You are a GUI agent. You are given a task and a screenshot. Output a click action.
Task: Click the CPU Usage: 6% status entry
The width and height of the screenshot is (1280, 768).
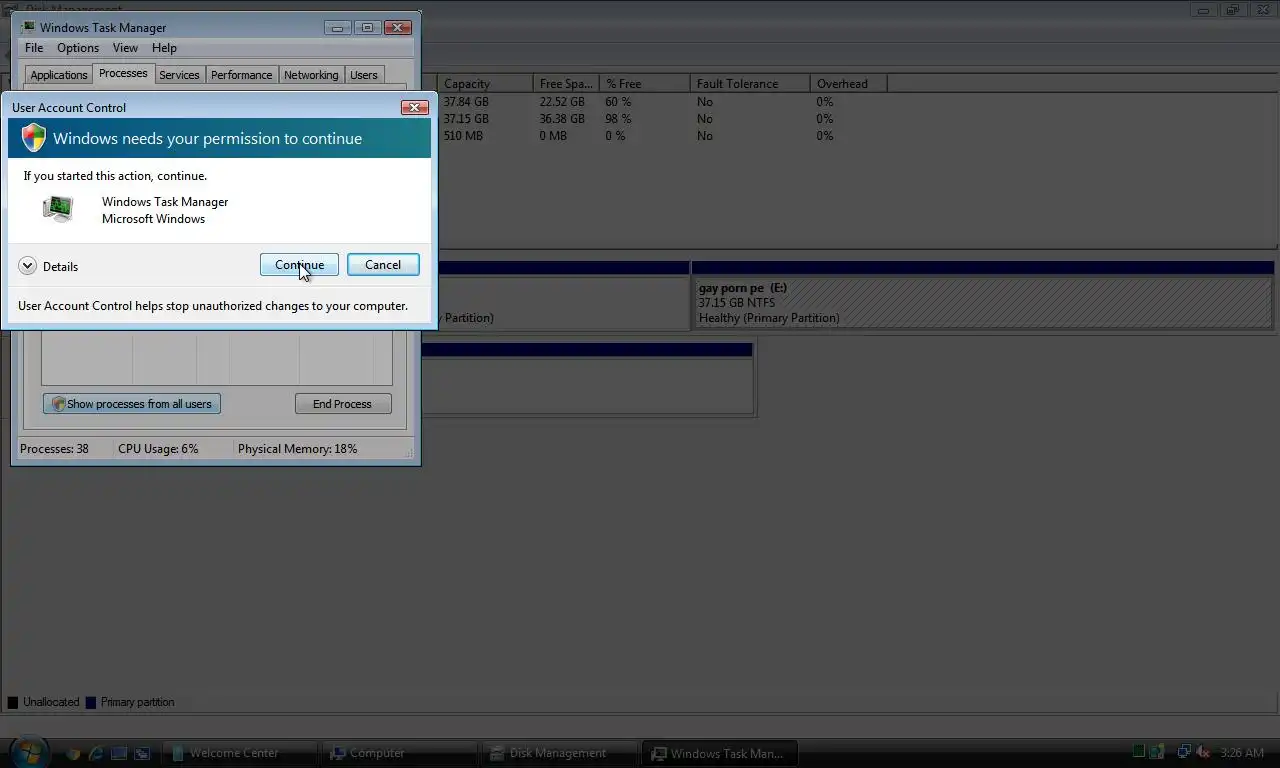158,449
